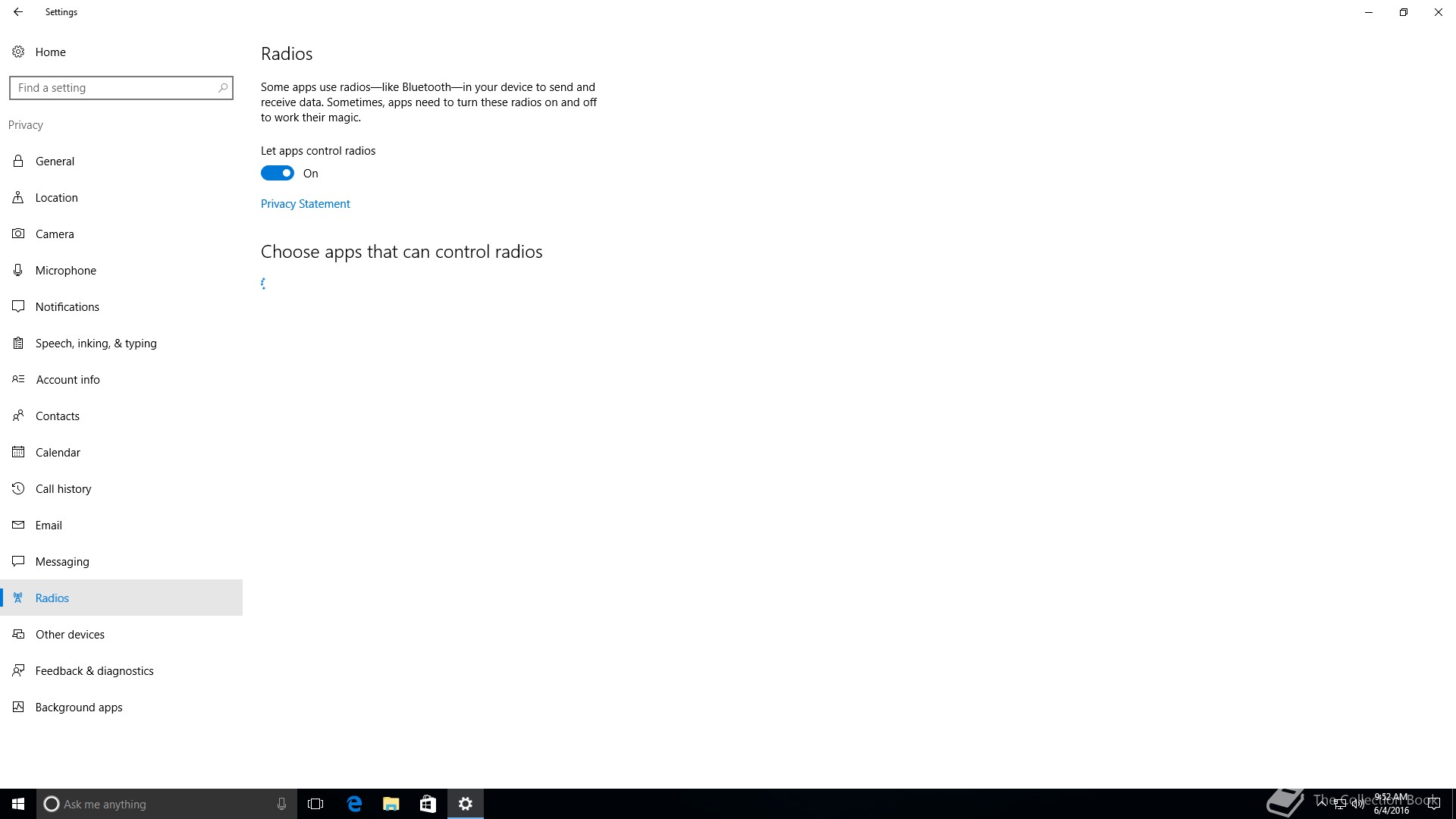Open Feedback & diagnostics page

(x=94, y=671)
